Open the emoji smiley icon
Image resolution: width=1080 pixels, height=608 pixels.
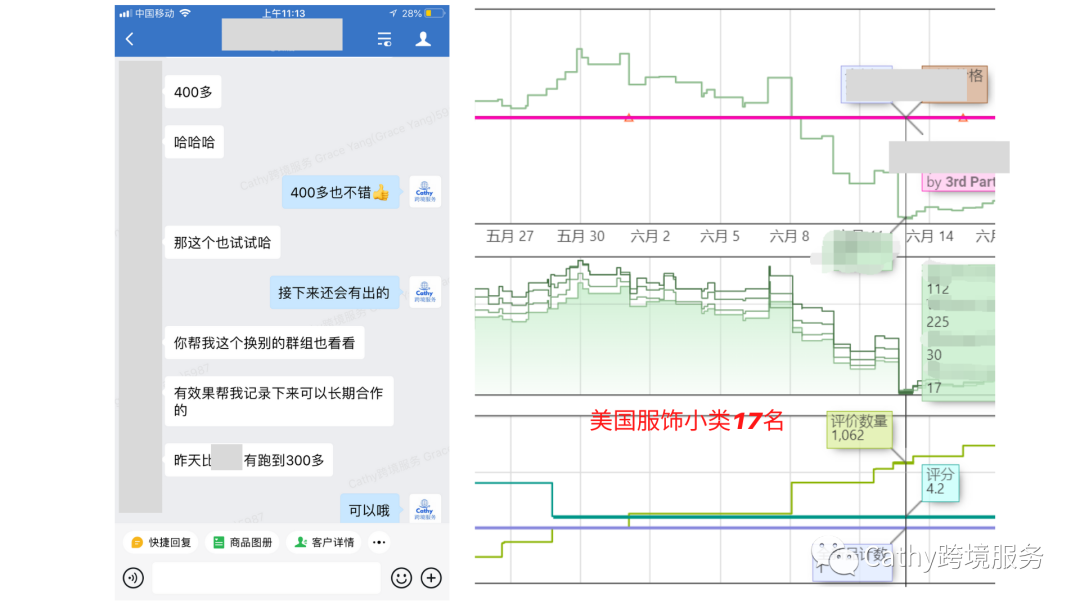point(401,578)
